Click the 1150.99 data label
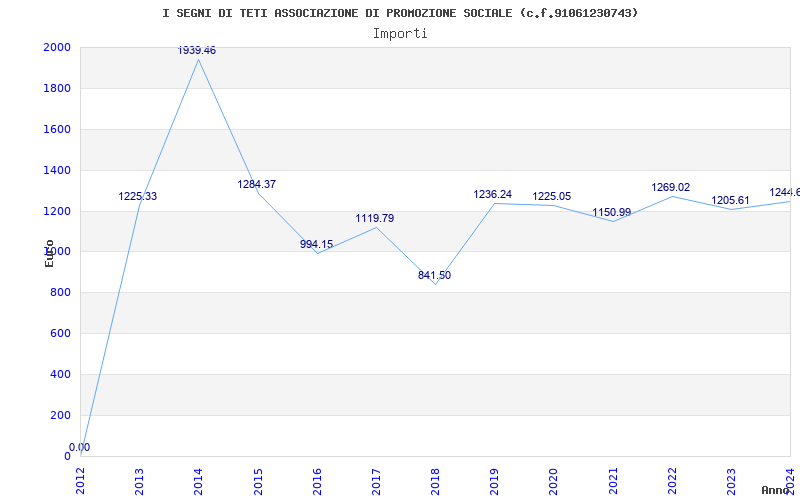The width and height of the screenshot is (800, 500). [611, 212]
